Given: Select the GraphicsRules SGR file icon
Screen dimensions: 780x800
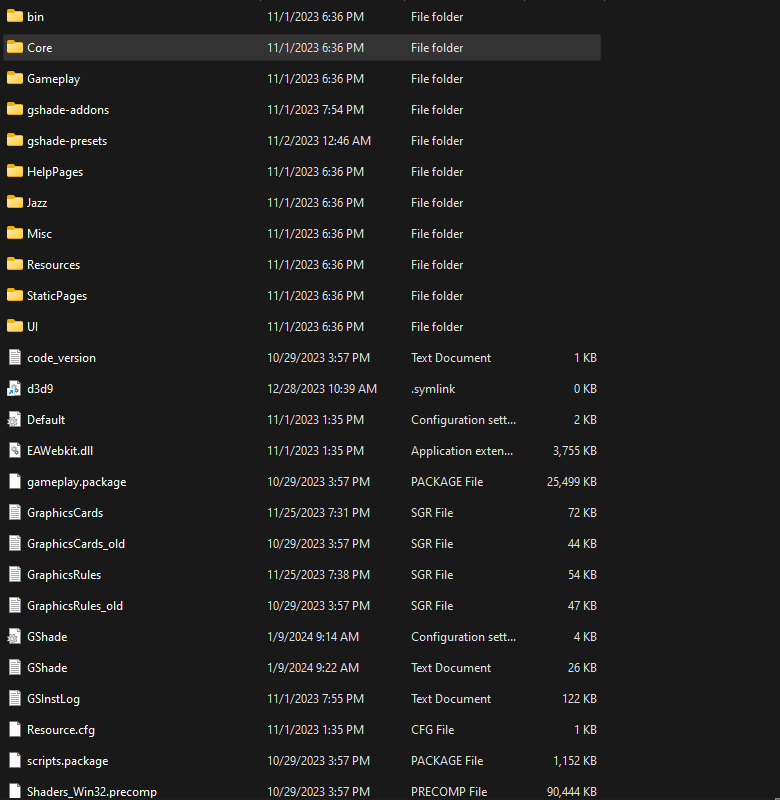Looking at the screenshot, I should (x=15, y=575).
